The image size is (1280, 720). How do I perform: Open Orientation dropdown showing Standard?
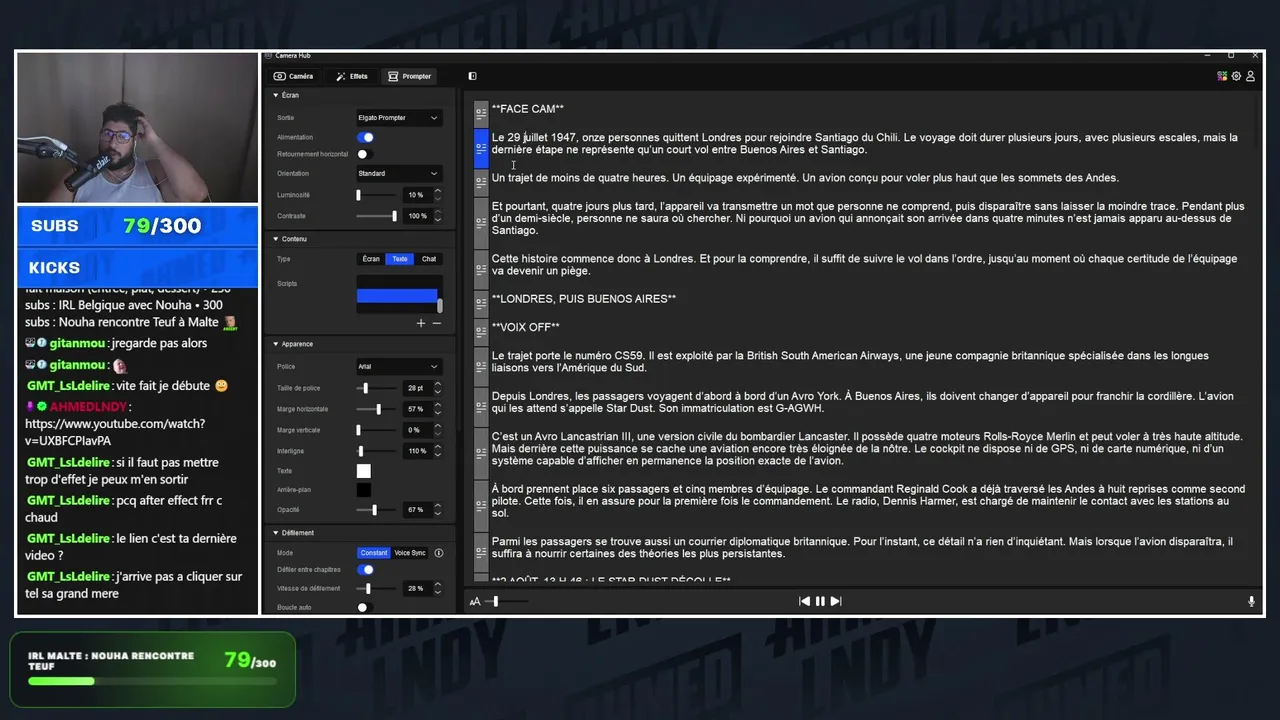(x=399, y=173)
